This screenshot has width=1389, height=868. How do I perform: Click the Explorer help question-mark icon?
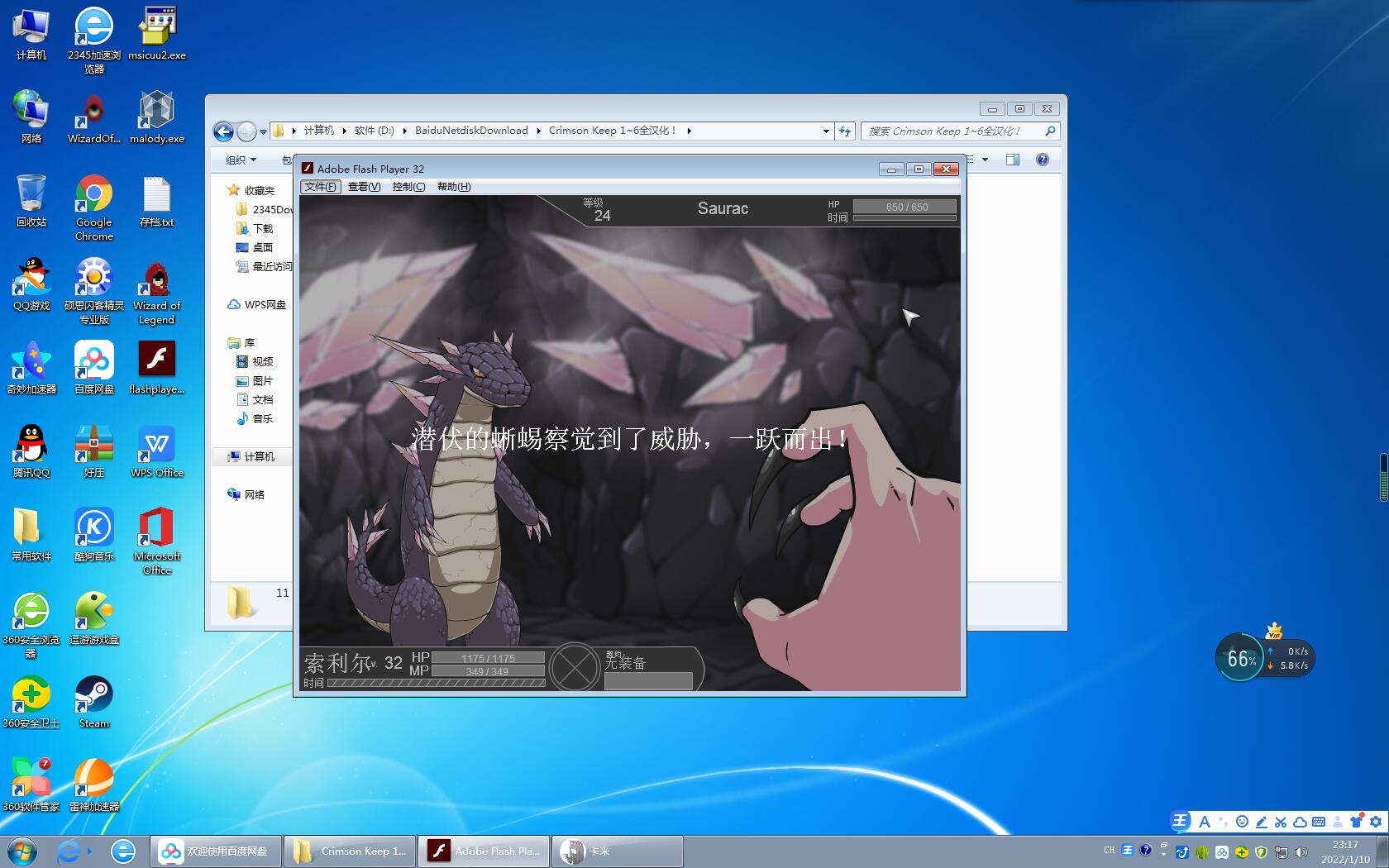(x=1042, y=160)
